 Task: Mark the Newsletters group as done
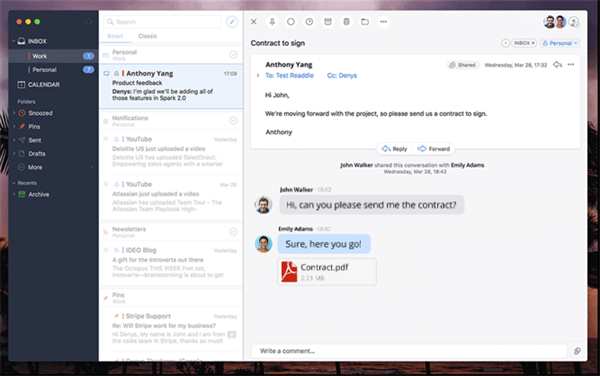coord(233,231)
